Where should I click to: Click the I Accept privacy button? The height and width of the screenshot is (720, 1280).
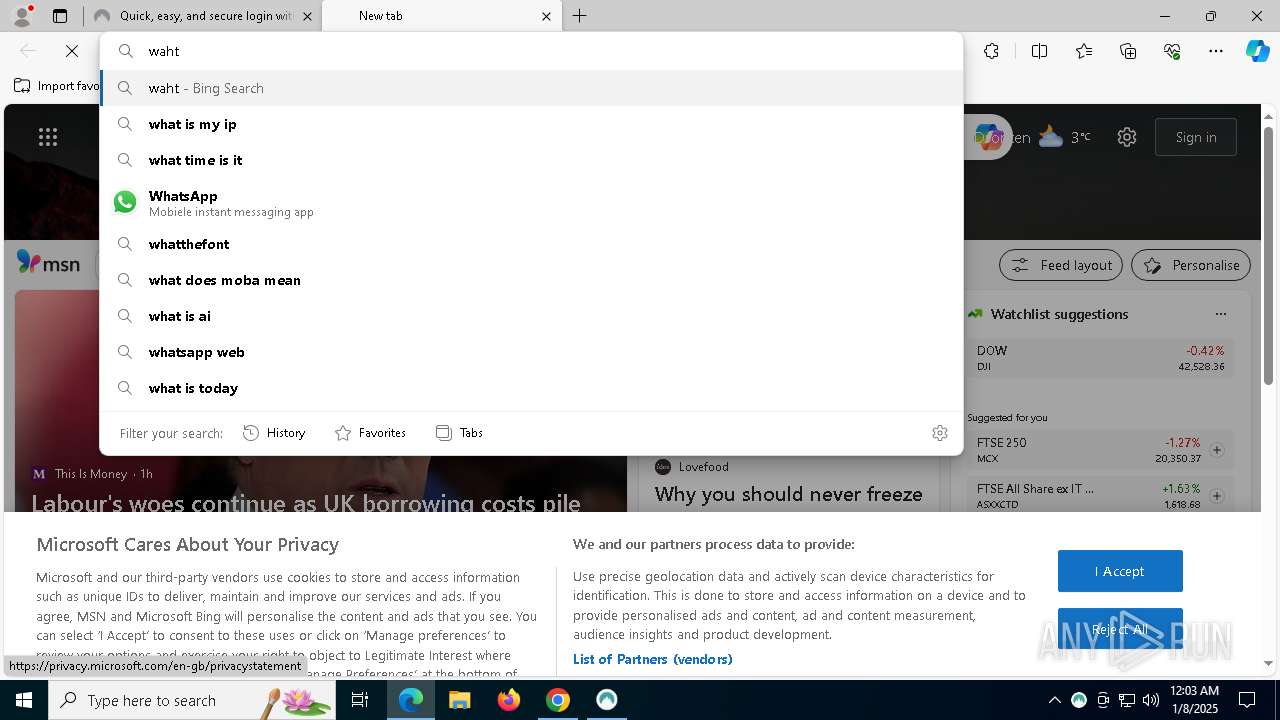pos(1120,571)
